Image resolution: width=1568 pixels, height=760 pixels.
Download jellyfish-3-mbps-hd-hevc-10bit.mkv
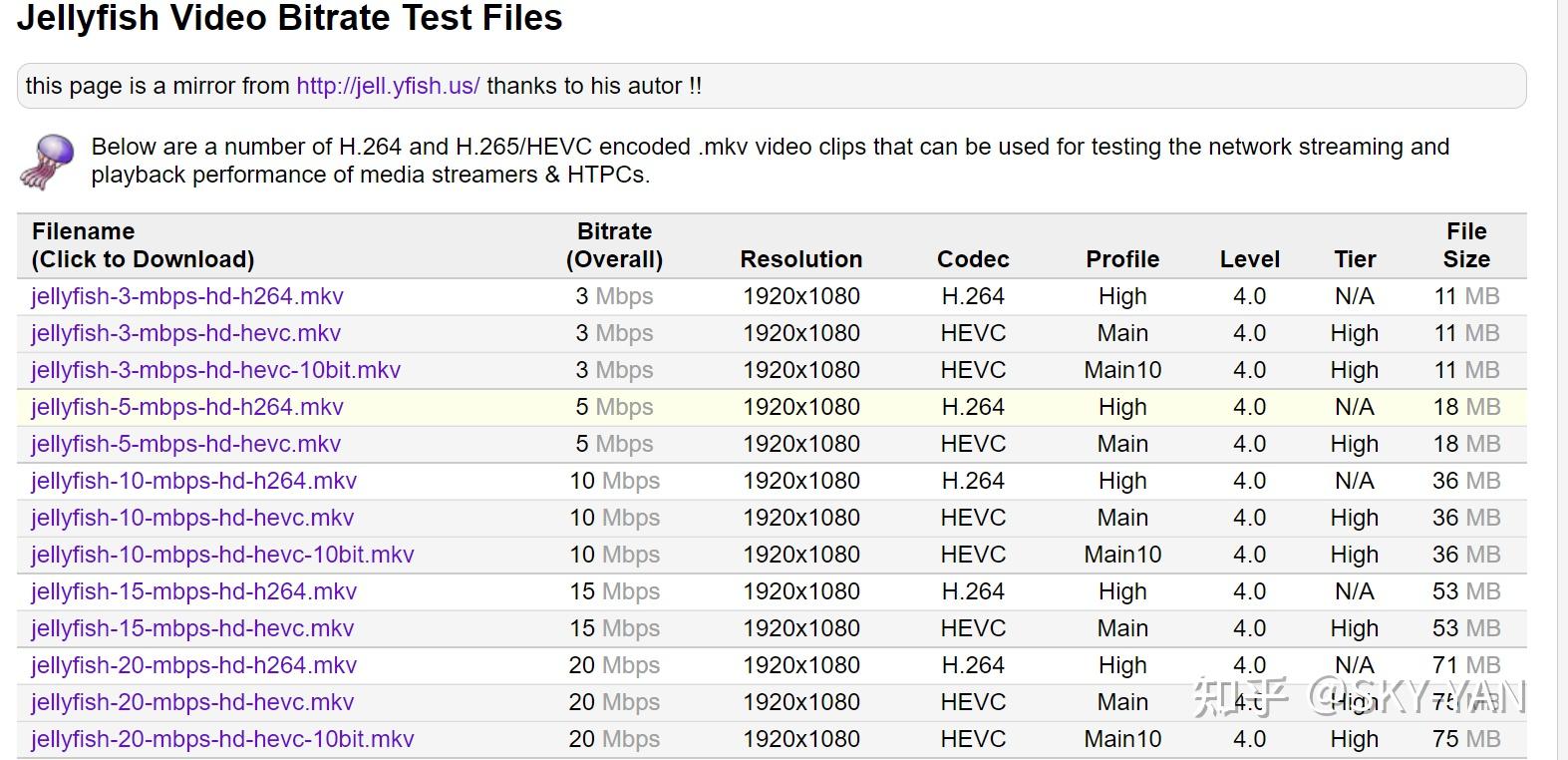215,371
